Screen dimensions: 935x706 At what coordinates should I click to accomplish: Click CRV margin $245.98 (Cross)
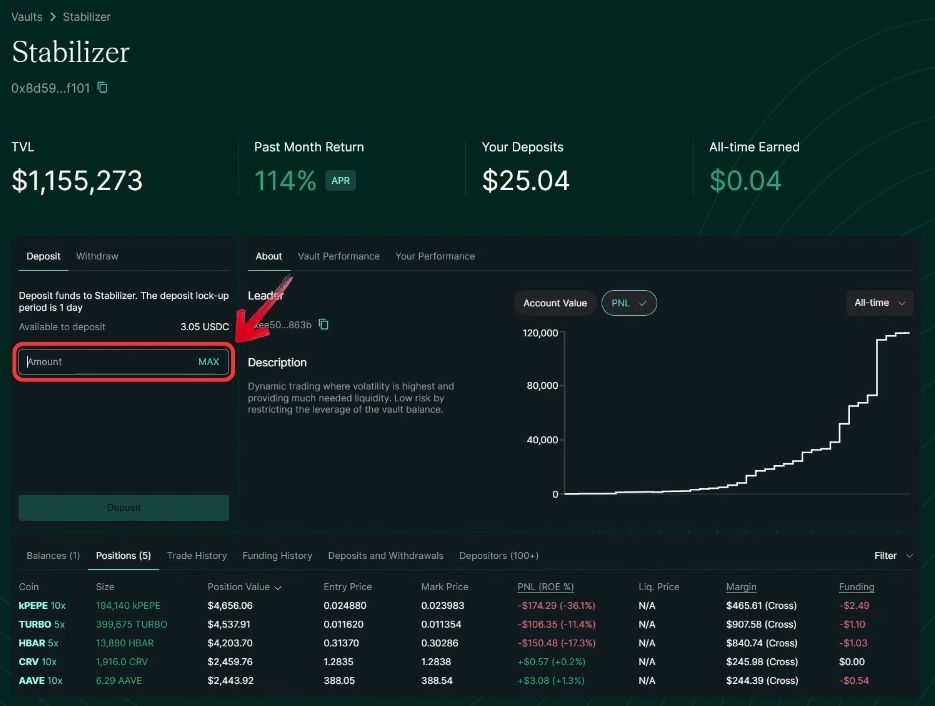762,662
